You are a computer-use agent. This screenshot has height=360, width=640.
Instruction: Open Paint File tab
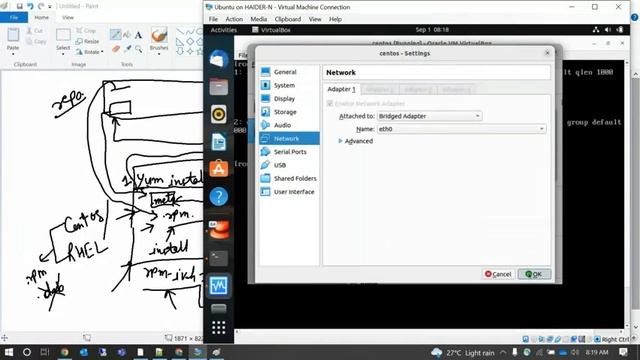click(14, 18)
